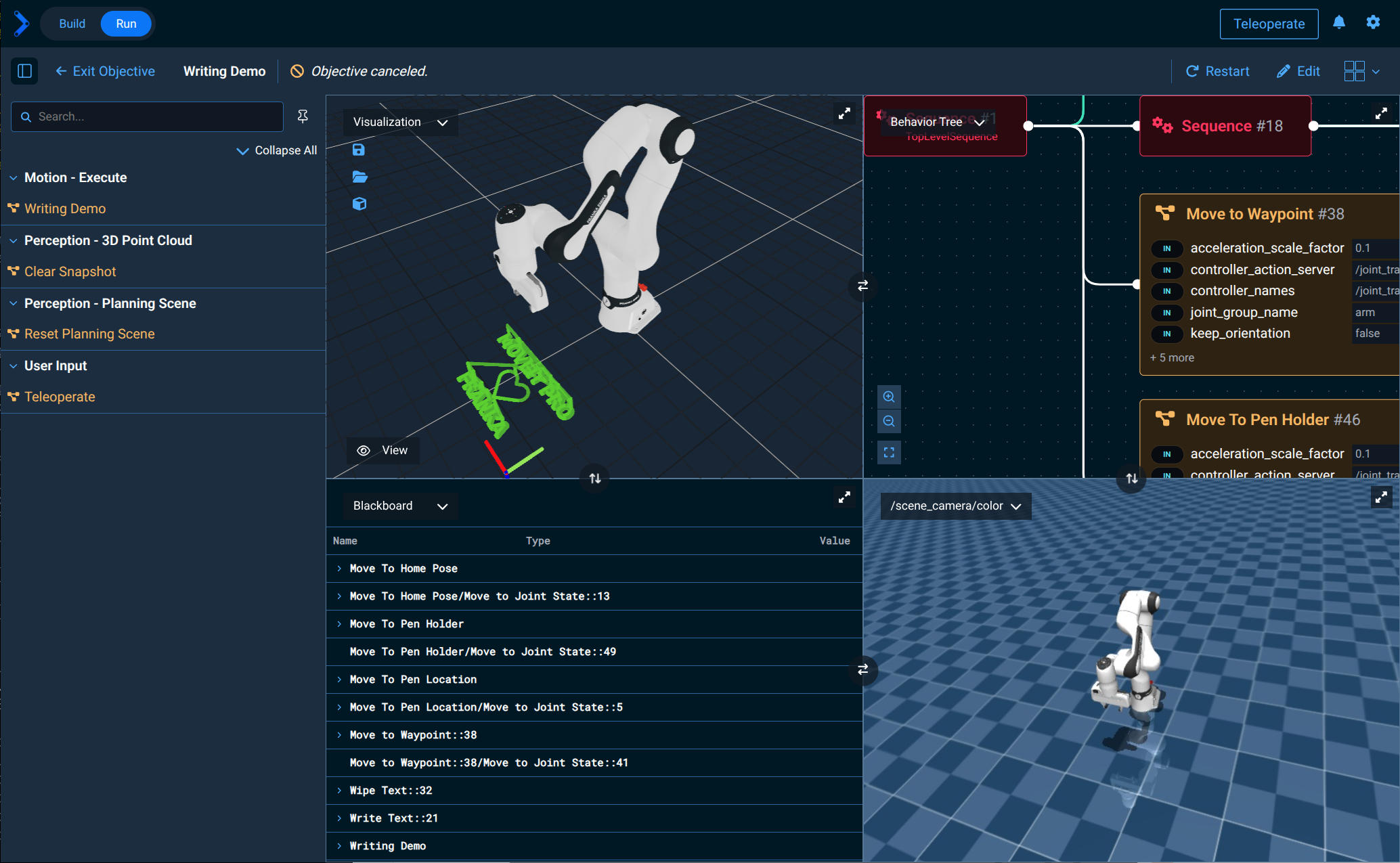Swap Visualization and Behavior Tree panes
The height and width of the screenshot is (863, 1400).
click(862, 286)
